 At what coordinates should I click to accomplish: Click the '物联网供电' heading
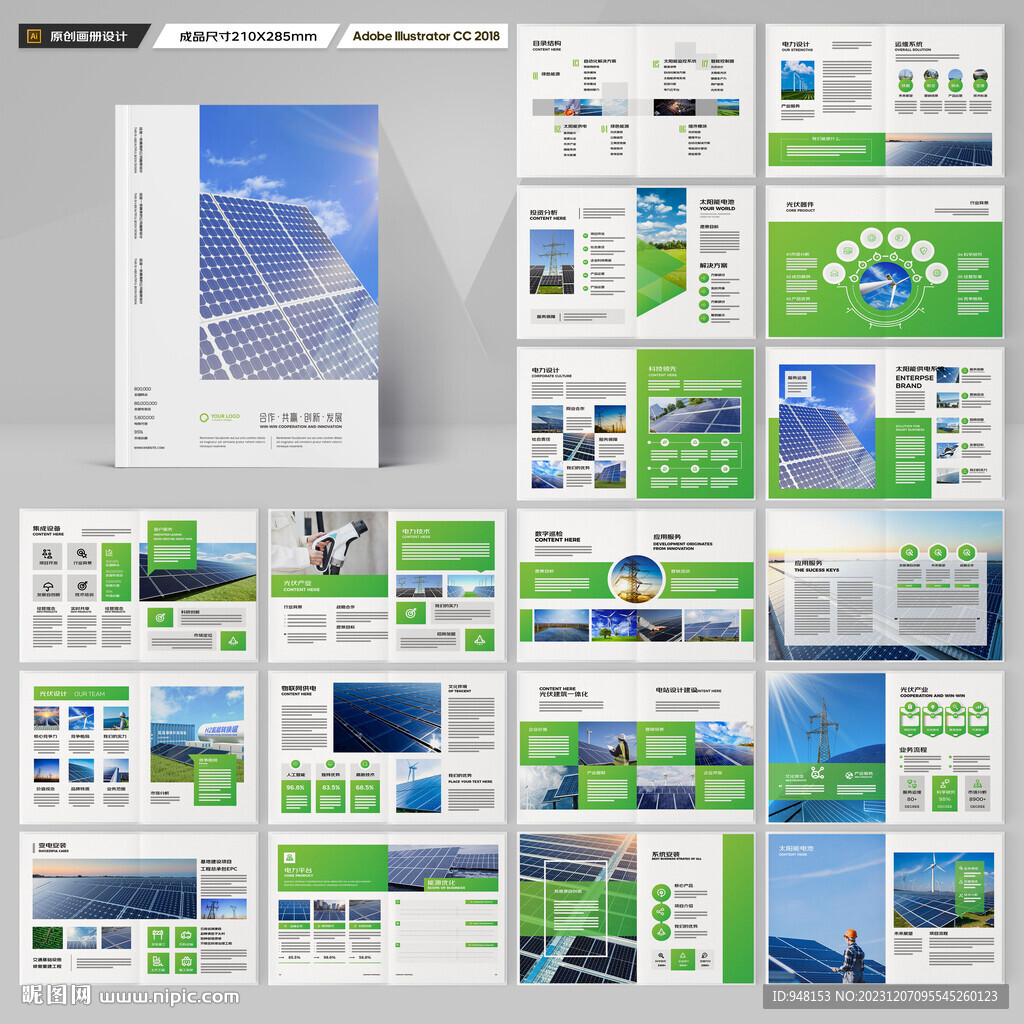[x=299, y=688]
